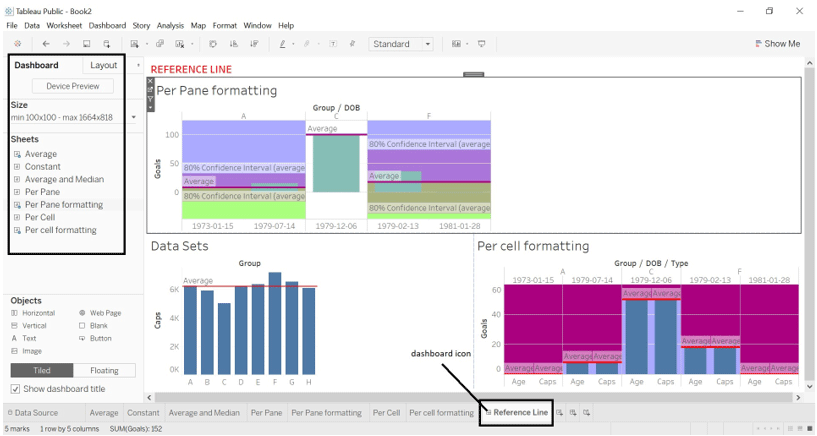Select the Tiled layout mode
The height and width of the screenshot is (436, 817).
[42, 370]
